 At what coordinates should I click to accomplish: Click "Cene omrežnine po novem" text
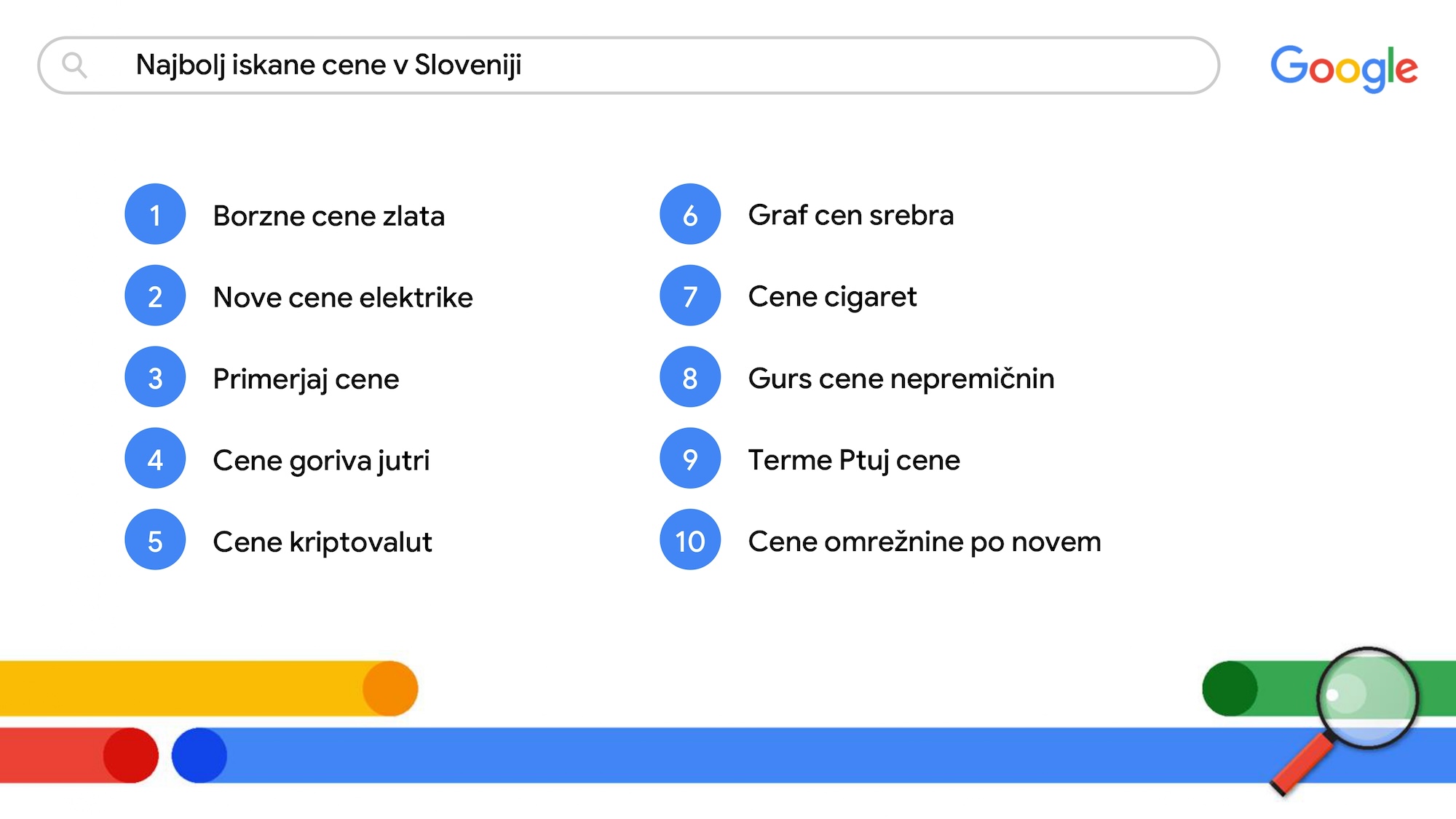(924, 542)
